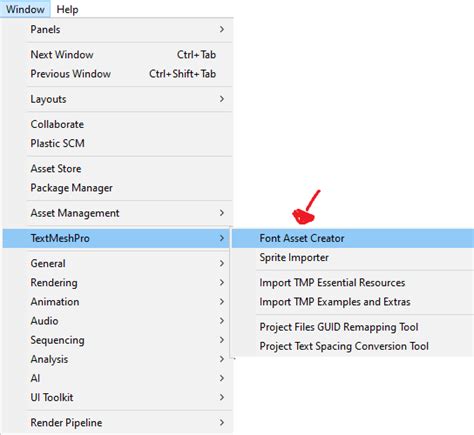474x435 pixels.
Task: Expand arrow beside Rendering
Action: click(x=222, y=282)
